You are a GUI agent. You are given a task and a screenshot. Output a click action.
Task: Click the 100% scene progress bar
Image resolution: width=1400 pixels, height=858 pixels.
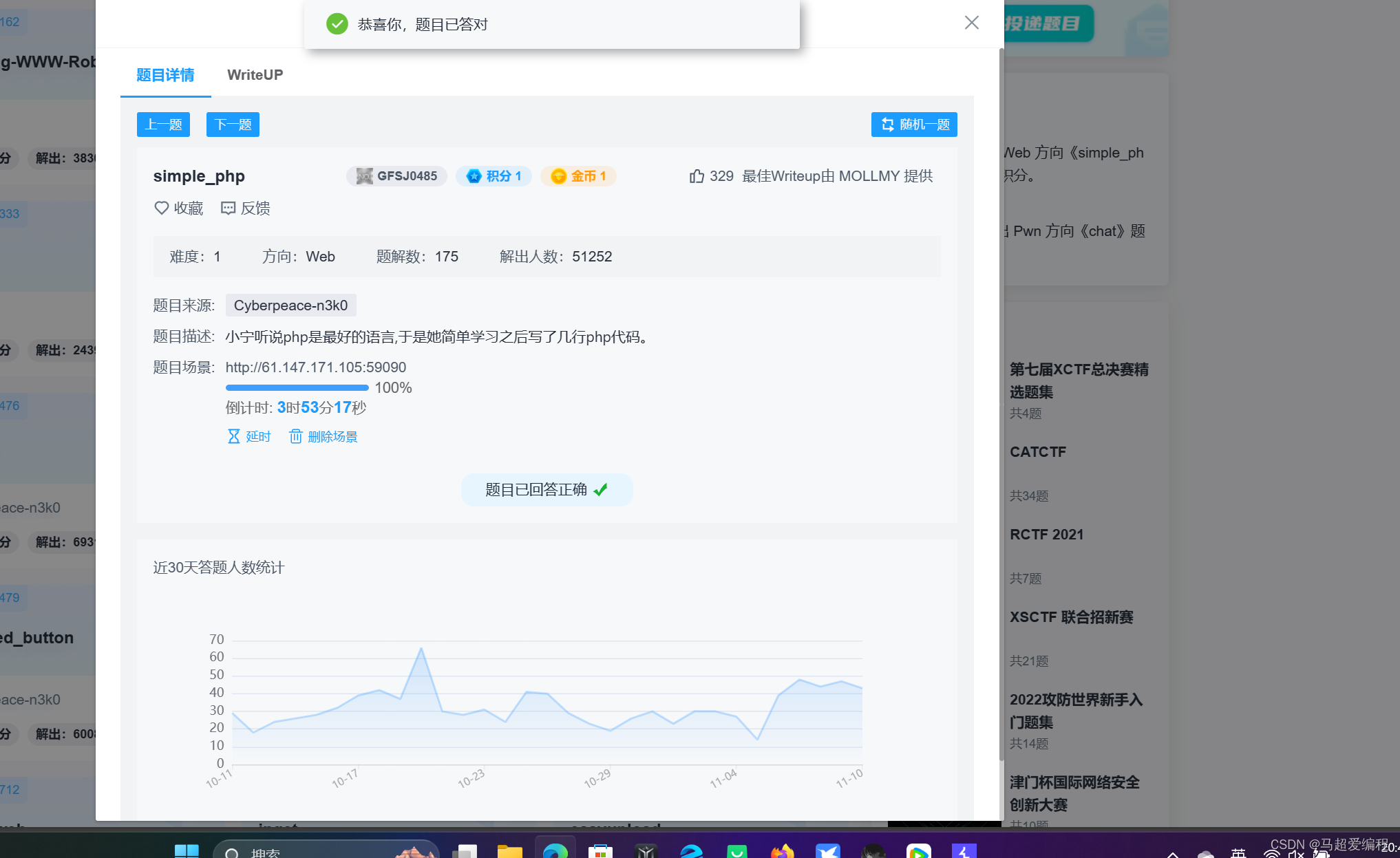tap(297, 387)
